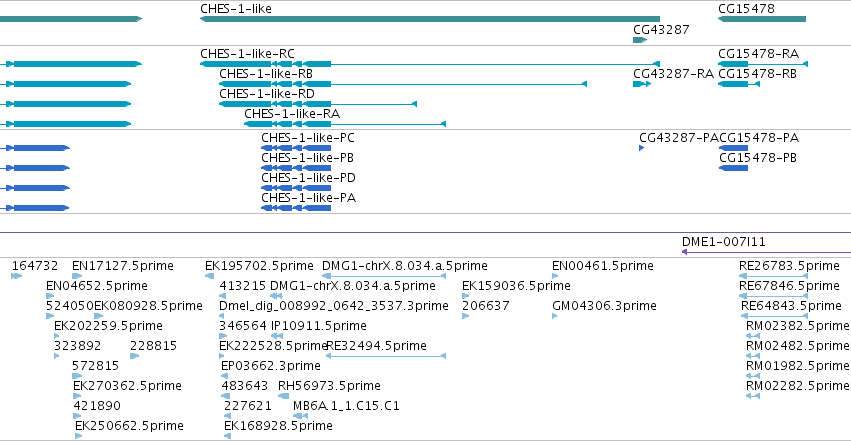Select the DME1-007I11 clone feature
This screenshot has height=441, width=851.
pos(766,252)
